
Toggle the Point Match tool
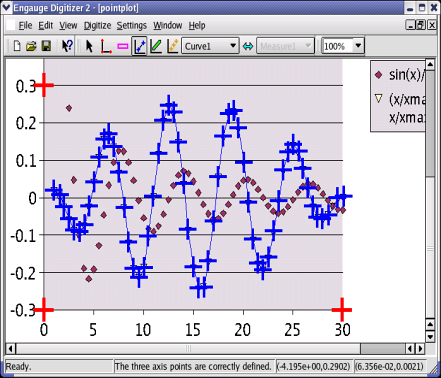[173, 46]
